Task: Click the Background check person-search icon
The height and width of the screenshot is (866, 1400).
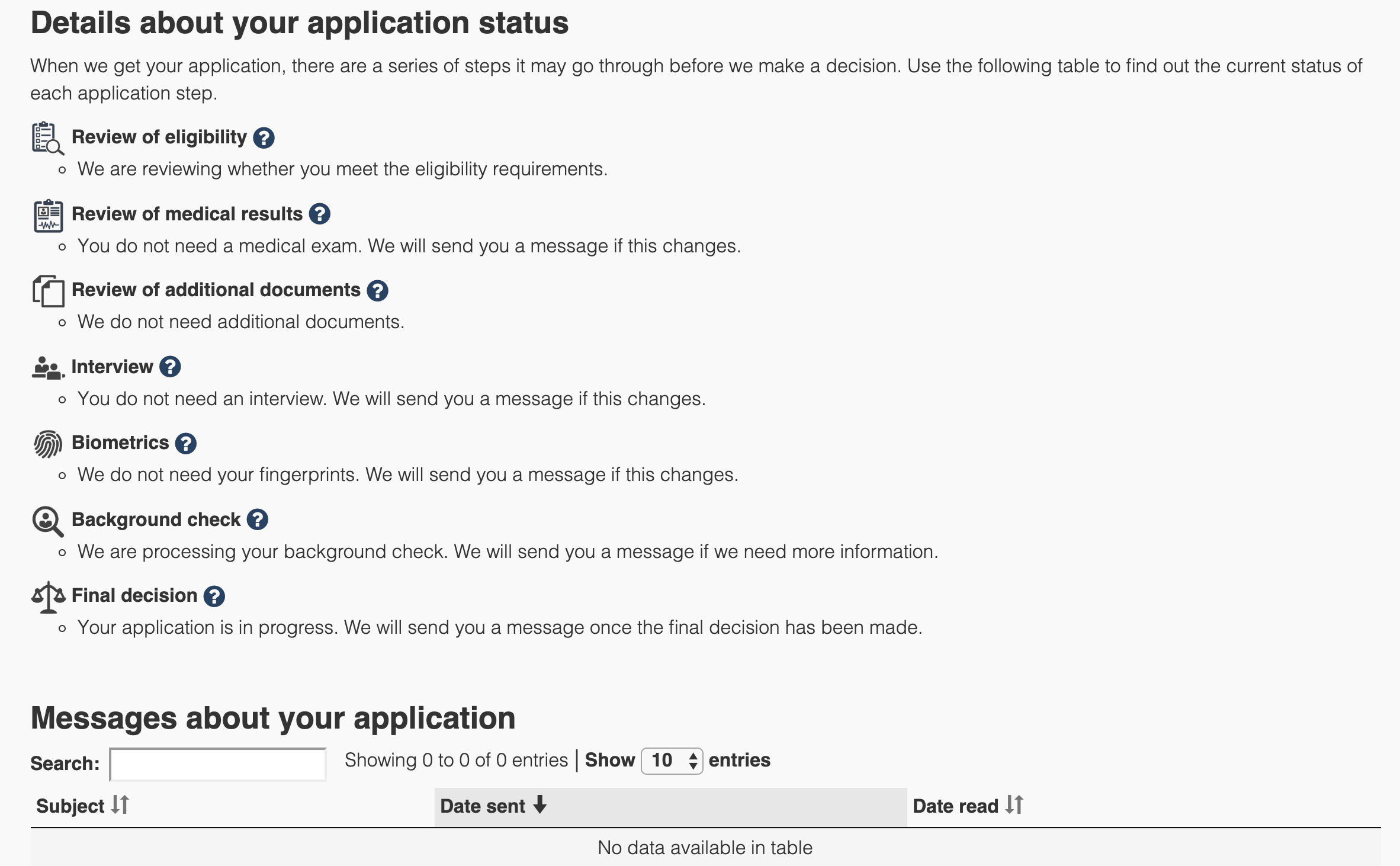Action: pyautogui.click(x=47, y=521)
